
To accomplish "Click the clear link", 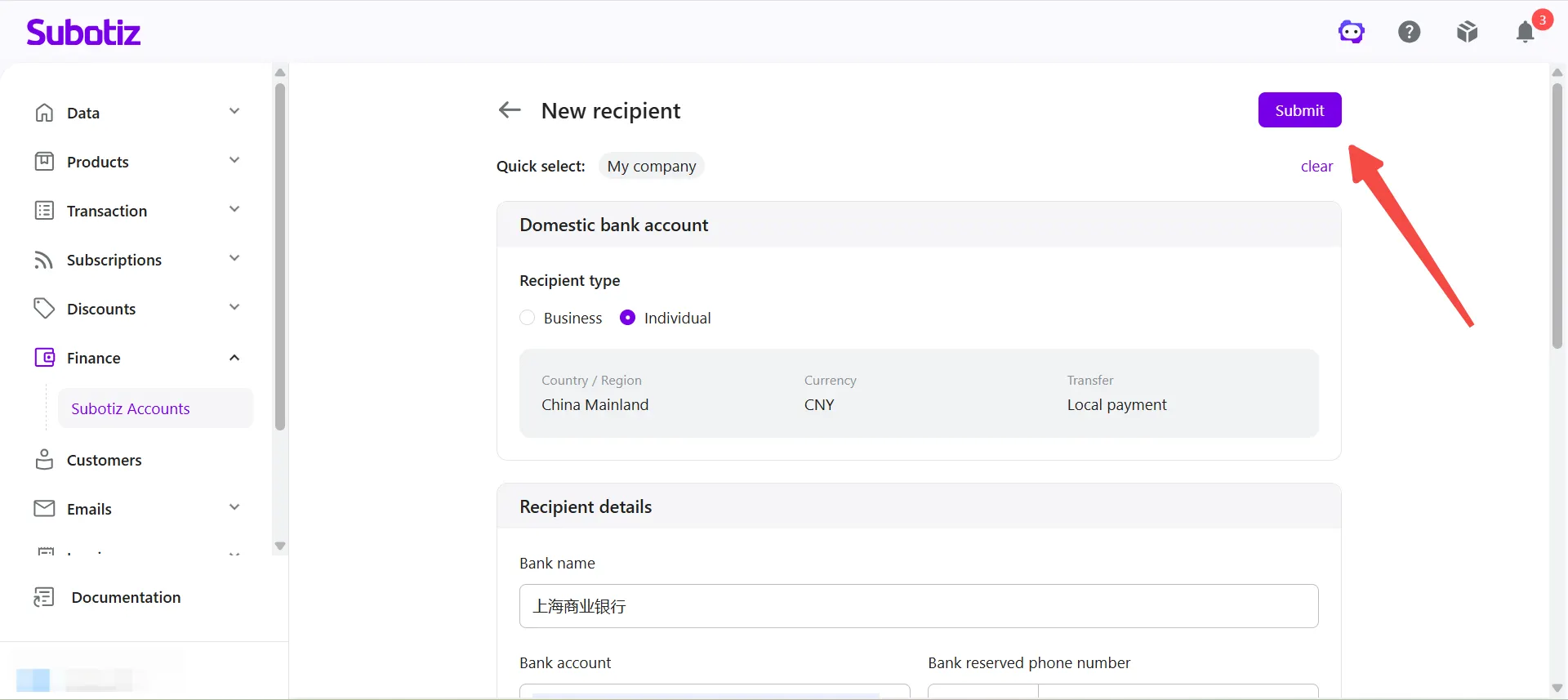I will click(1316, 167).
